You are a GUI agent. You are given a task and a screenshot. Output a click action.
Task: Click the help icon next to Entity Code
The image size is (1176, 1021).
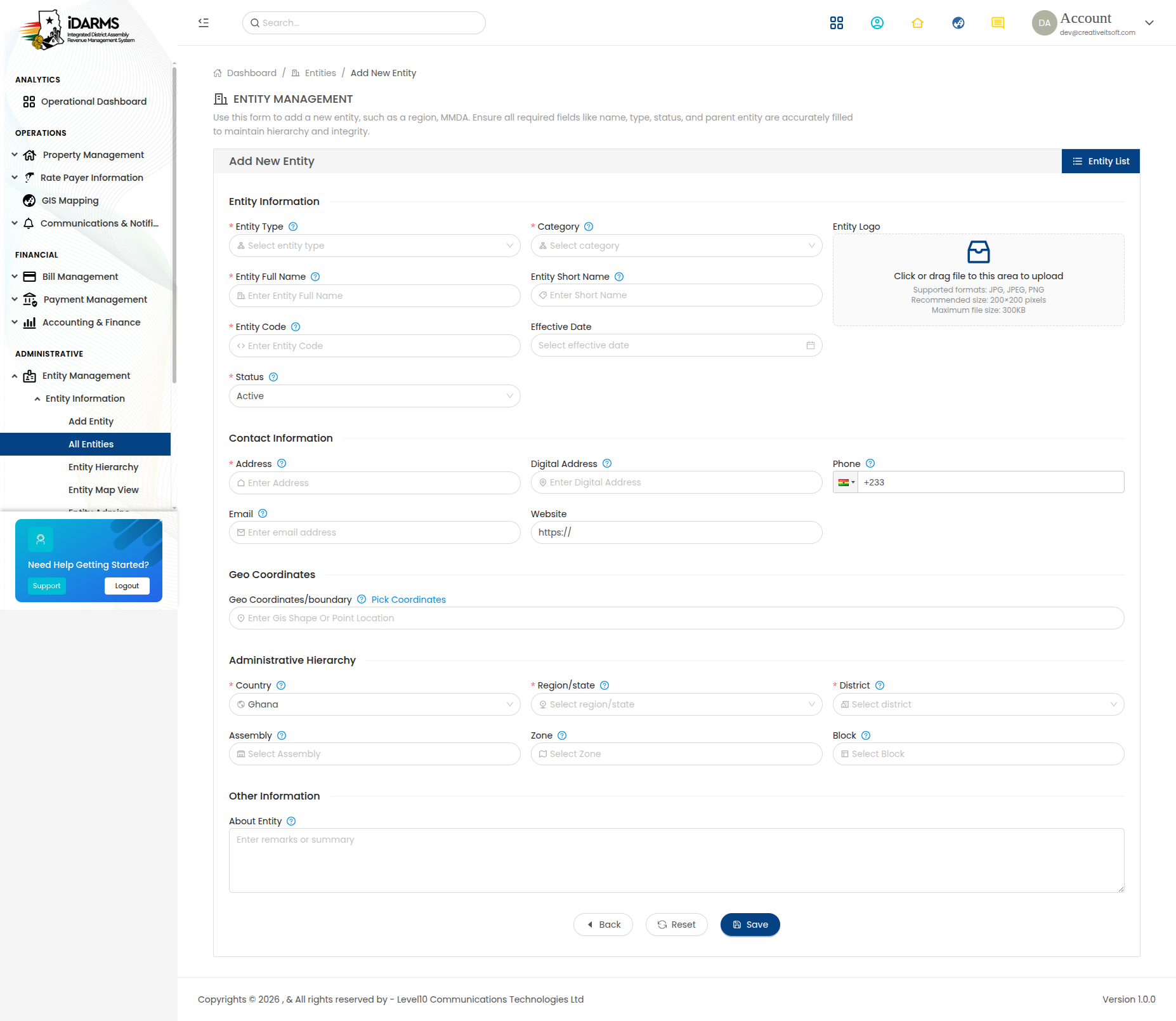[x=296, y=327]
